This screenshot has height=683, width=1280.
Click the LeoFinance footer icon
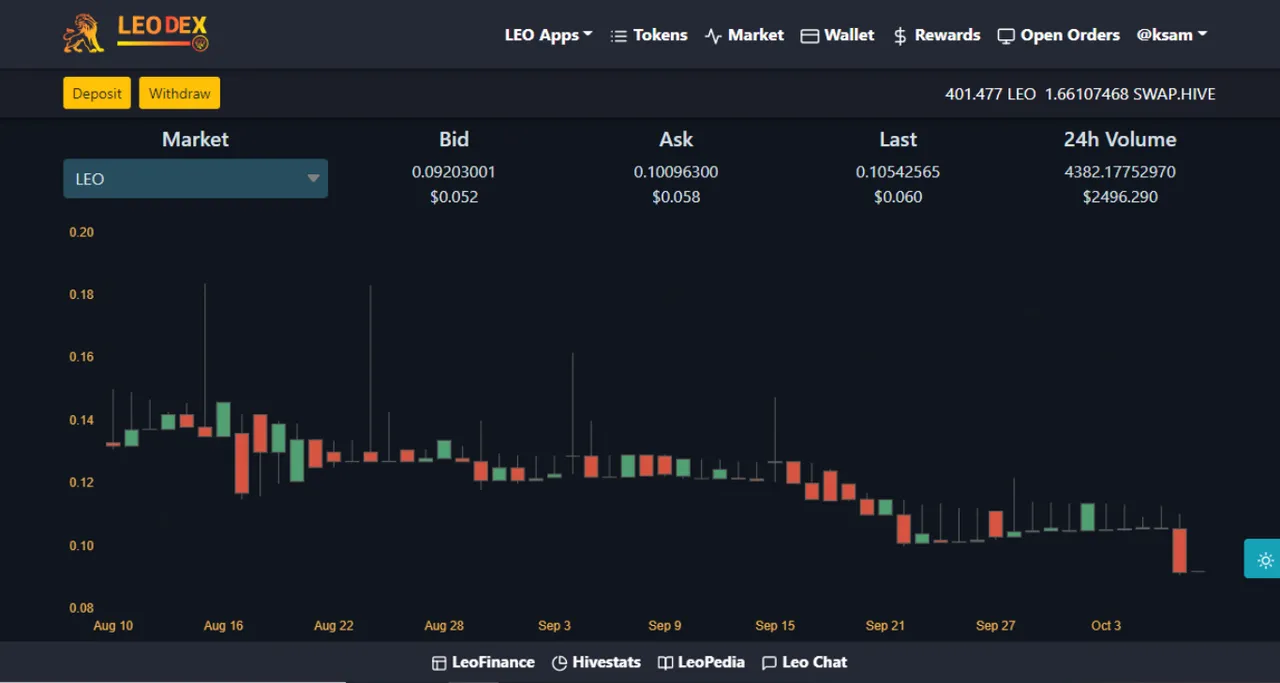pos(439,663)
